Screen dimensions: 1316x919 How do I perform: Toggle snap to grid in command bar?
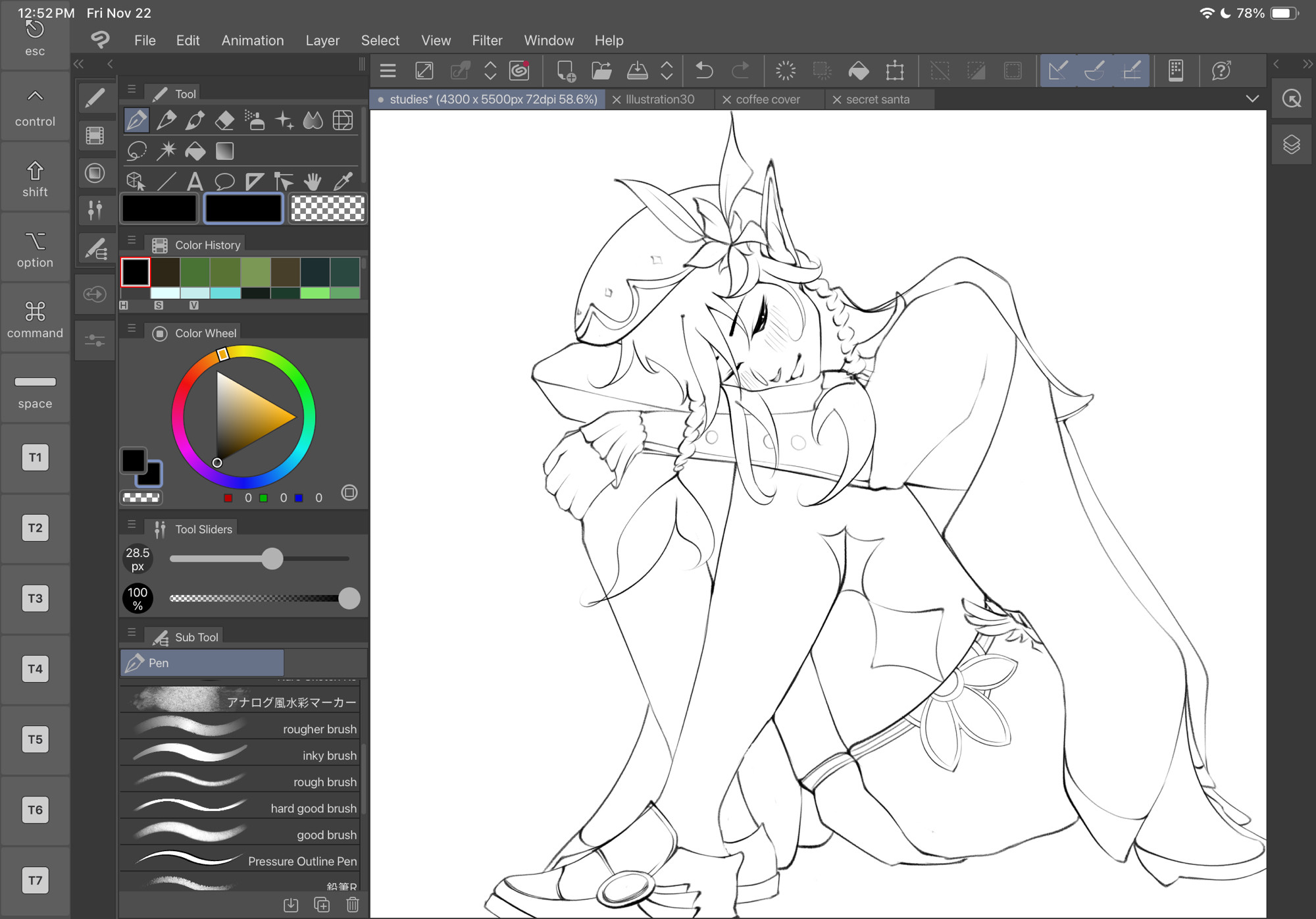[x=1132, y=70]
